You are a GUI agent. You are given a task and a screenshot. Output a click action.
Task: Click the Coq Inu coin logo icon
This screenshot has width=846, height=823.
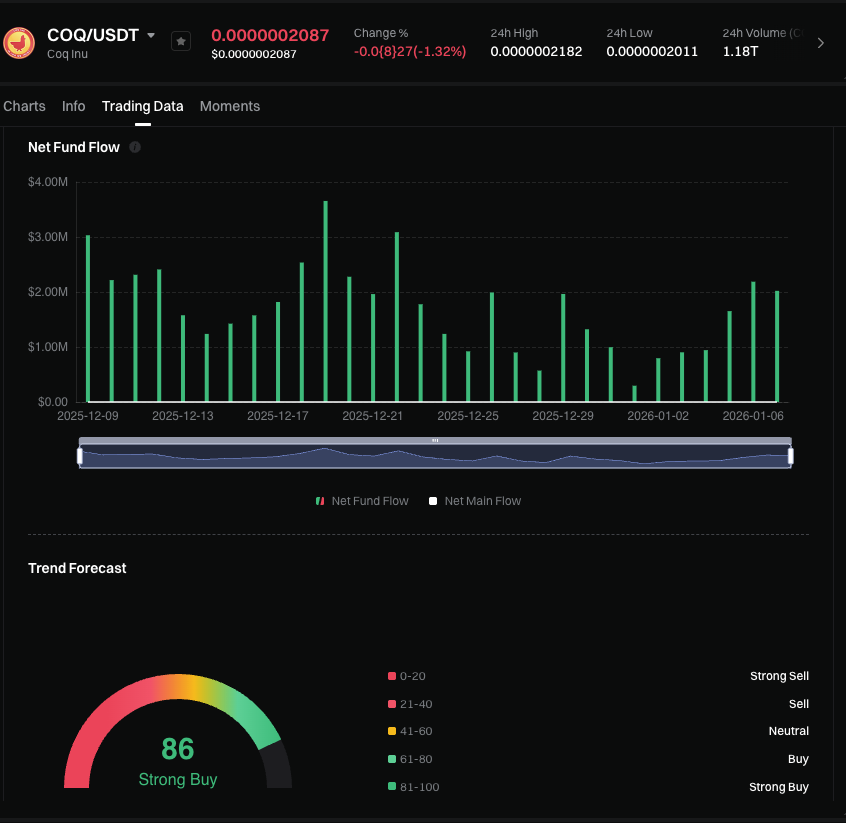[x=18, y=42]
